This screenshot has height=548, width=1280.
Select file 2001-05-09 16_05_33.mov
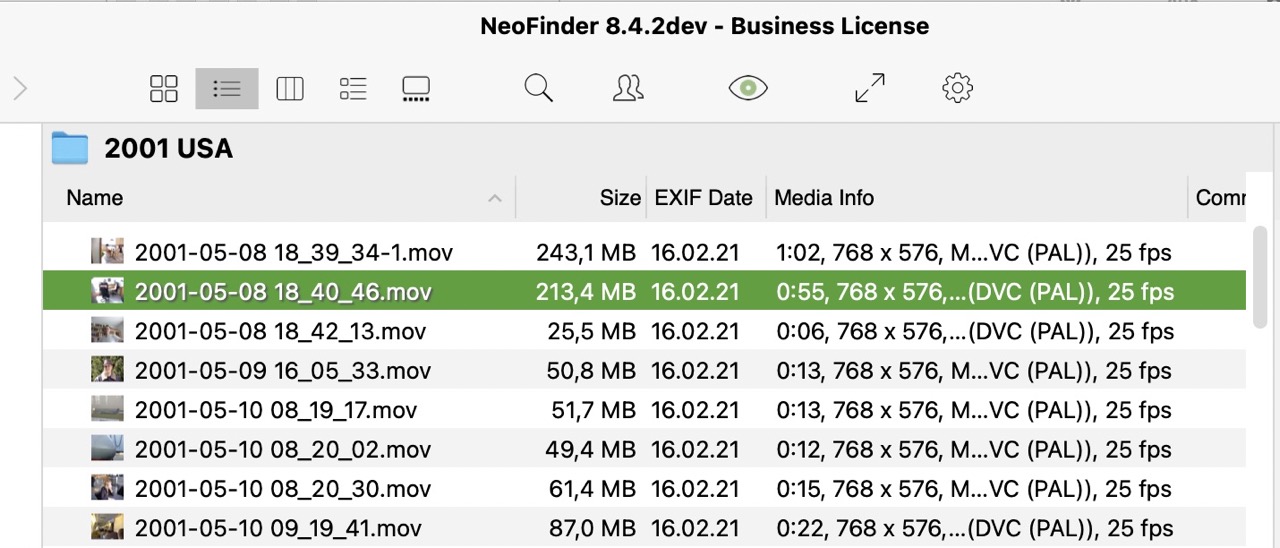282,371
